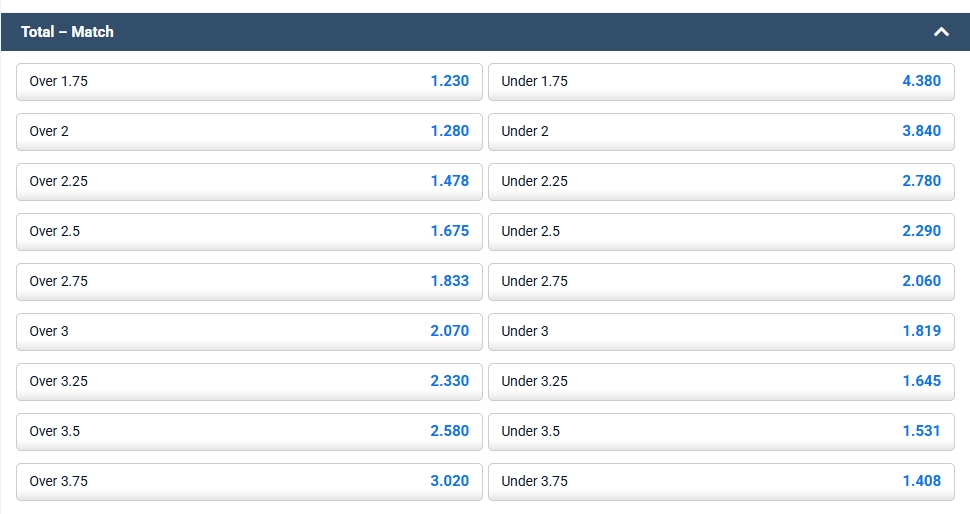Image resolution: width=970 pixels, height=514 pixels.
Task: Choose Under 2.5 at odds 2.290
Action: 721,231
